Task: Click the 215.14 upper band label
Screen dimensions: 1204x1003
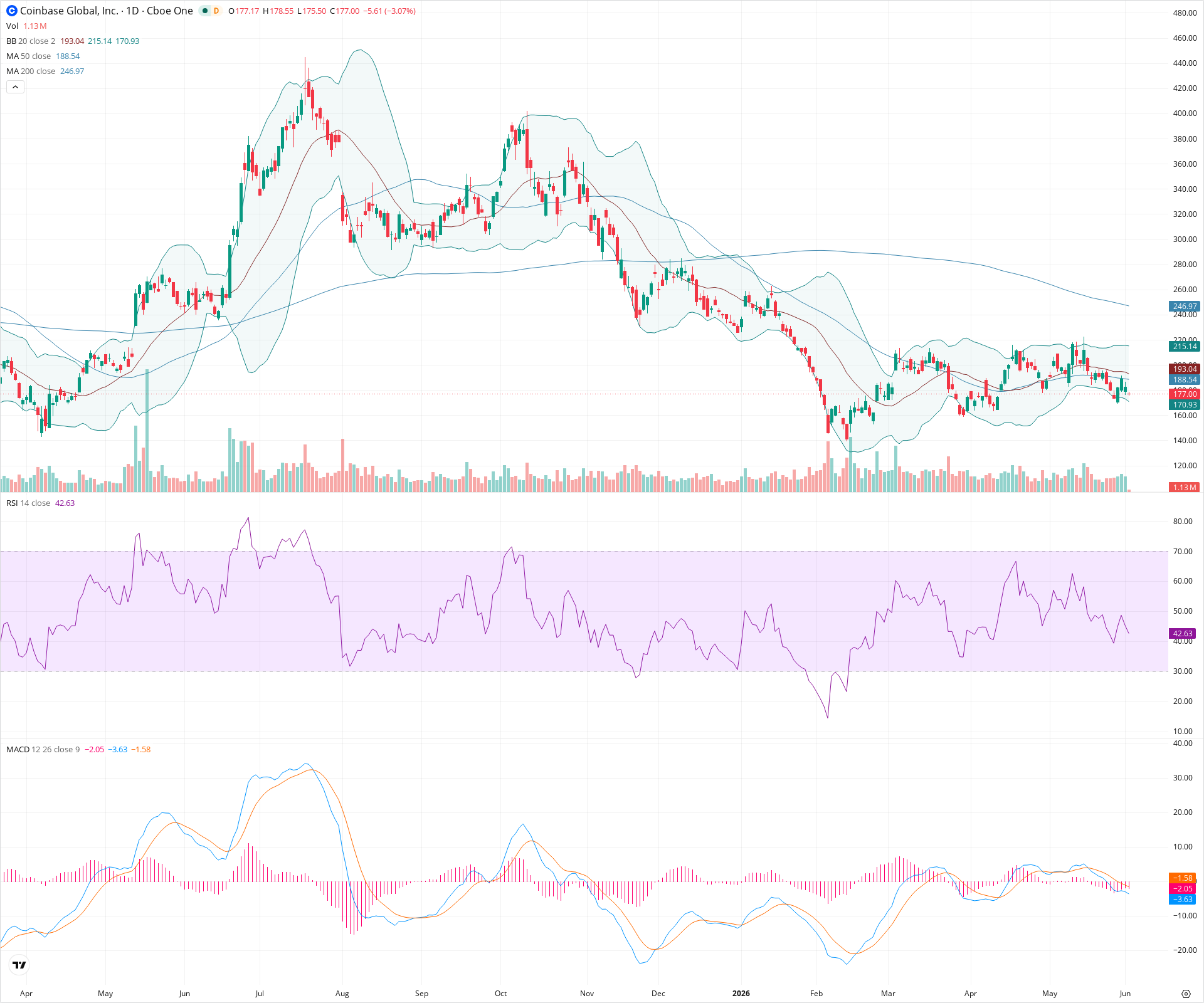Action: coord(1185,346)
